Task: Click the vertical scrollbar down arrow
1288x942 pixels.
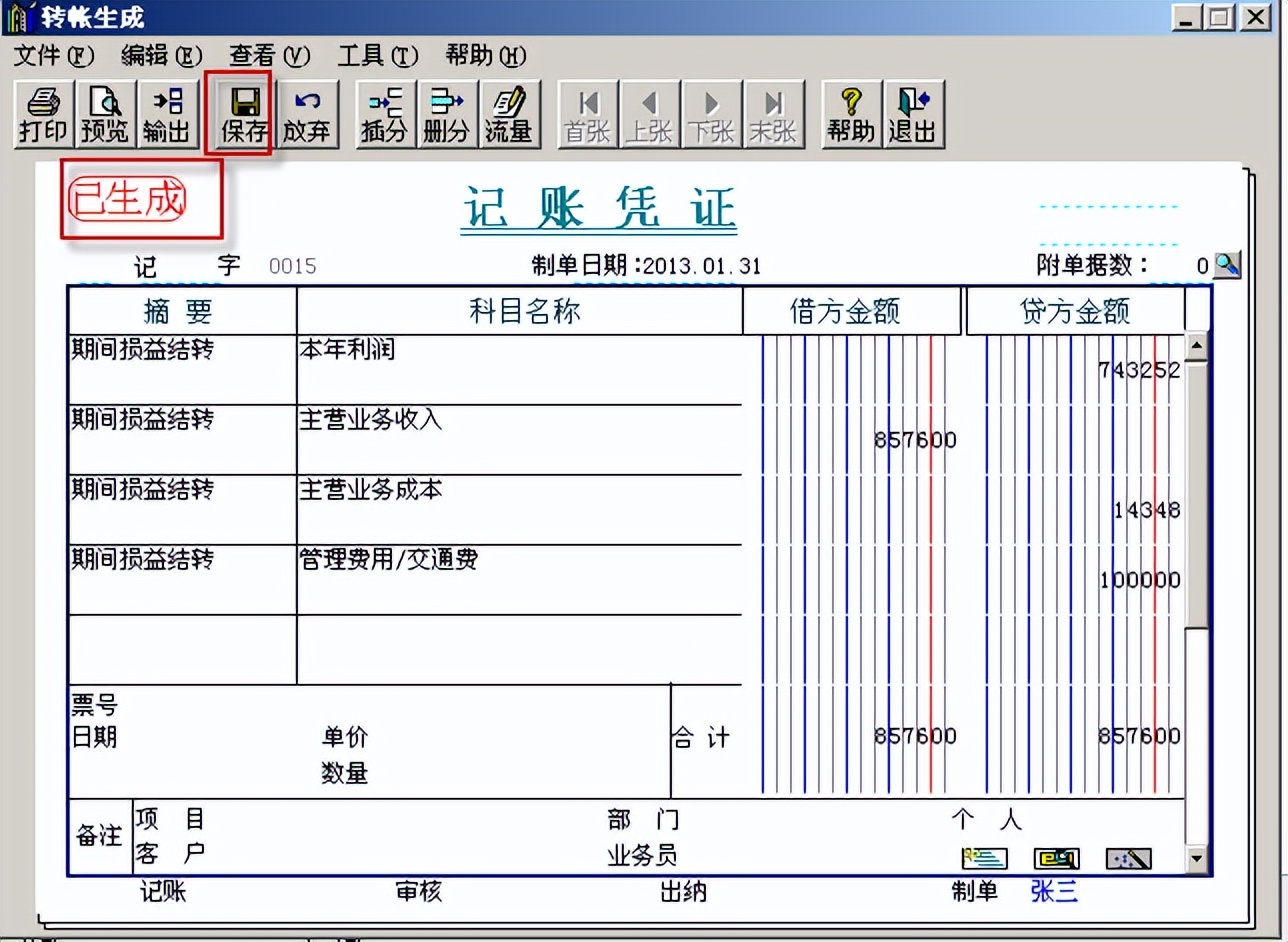Action: pos(1196,857)
